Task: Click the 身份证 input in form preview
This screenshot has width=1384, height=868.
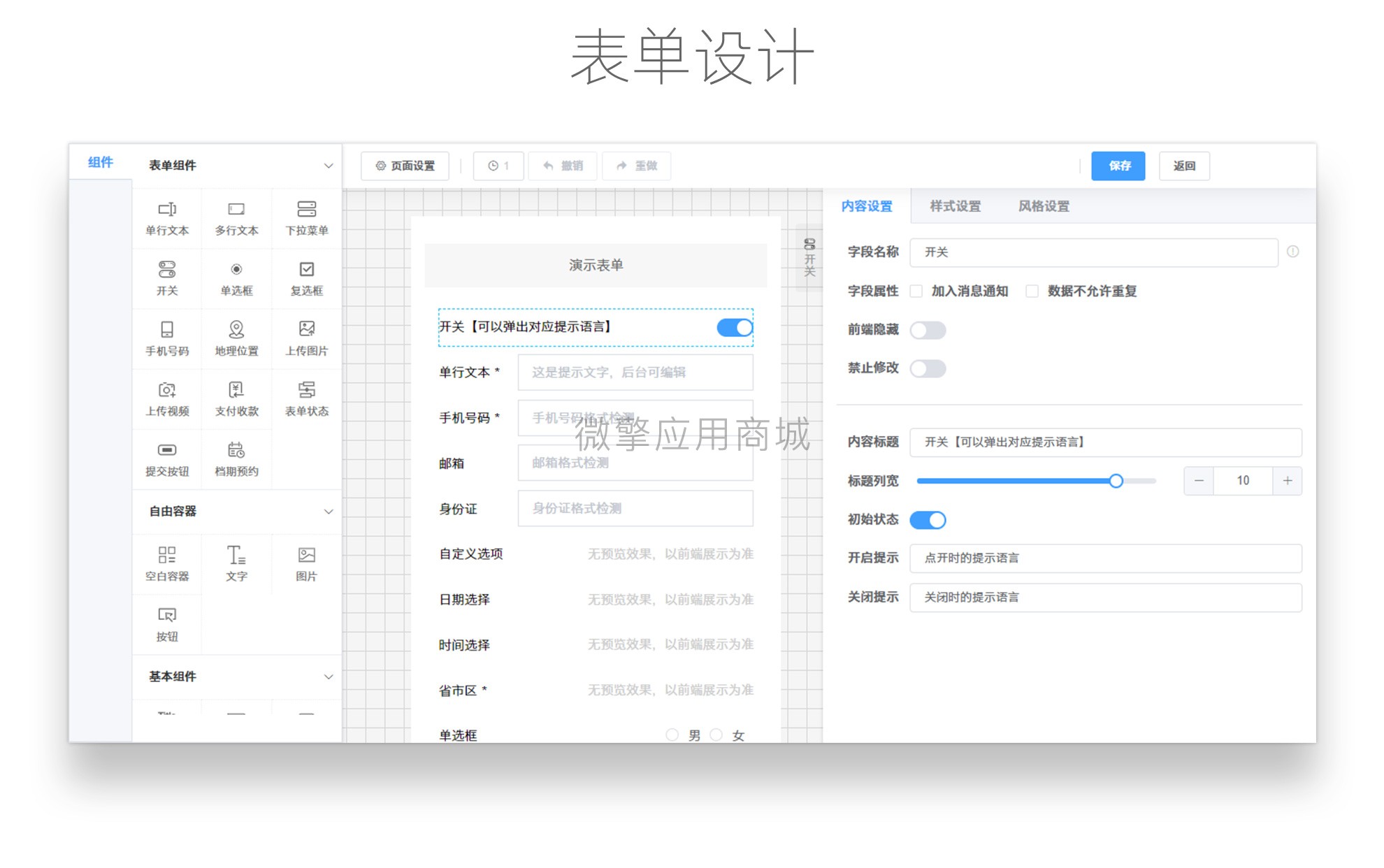Action: click(x=635, y=509)
